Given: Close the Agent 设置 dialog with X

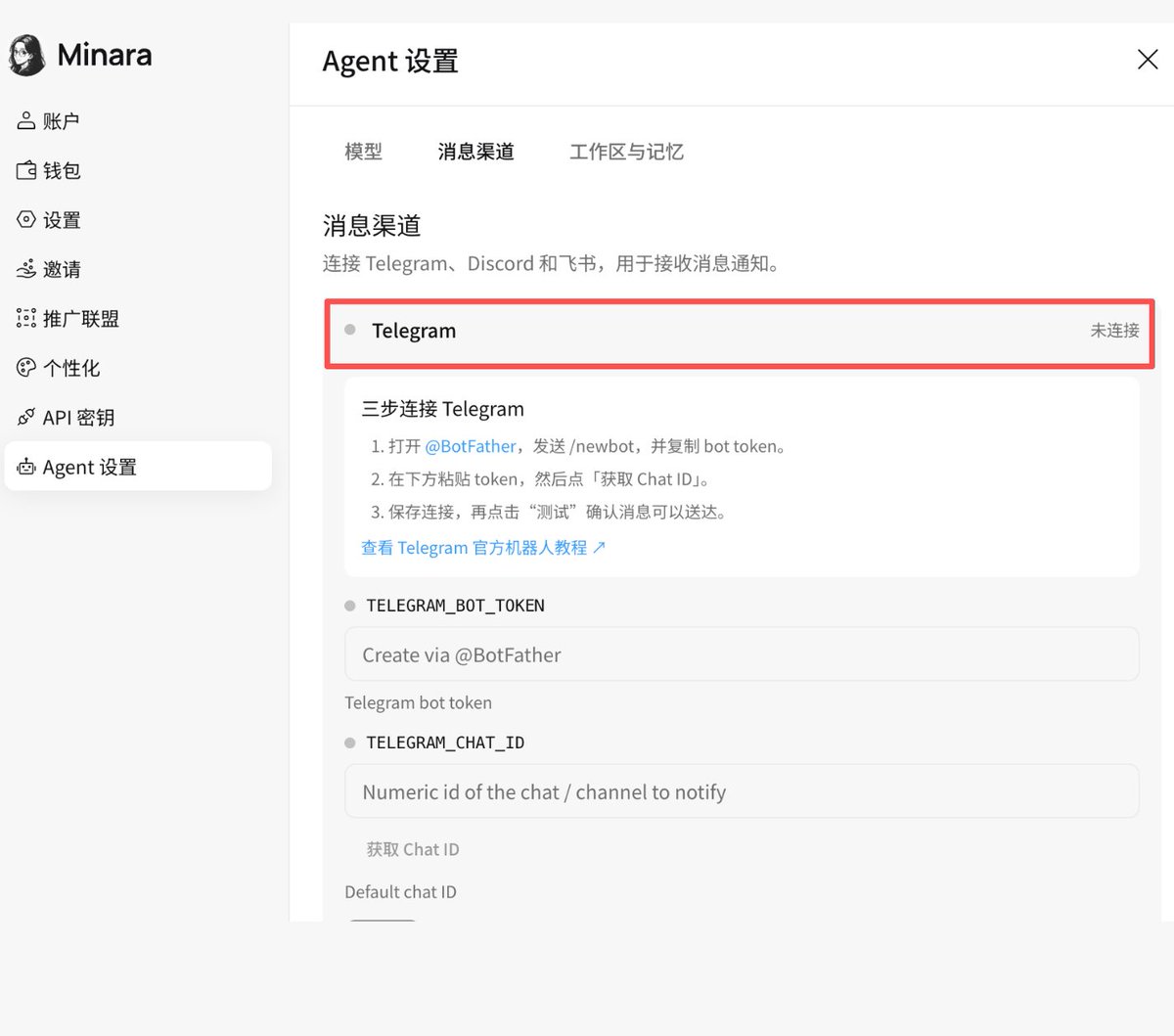Looking at the screenshot, I should pyautogui.click(x=1148, y=60).
